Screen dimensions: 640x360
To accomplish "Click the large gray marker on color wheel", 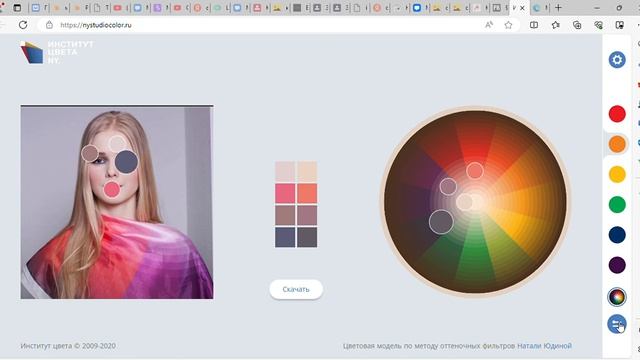I will click(x=441, y=222).
